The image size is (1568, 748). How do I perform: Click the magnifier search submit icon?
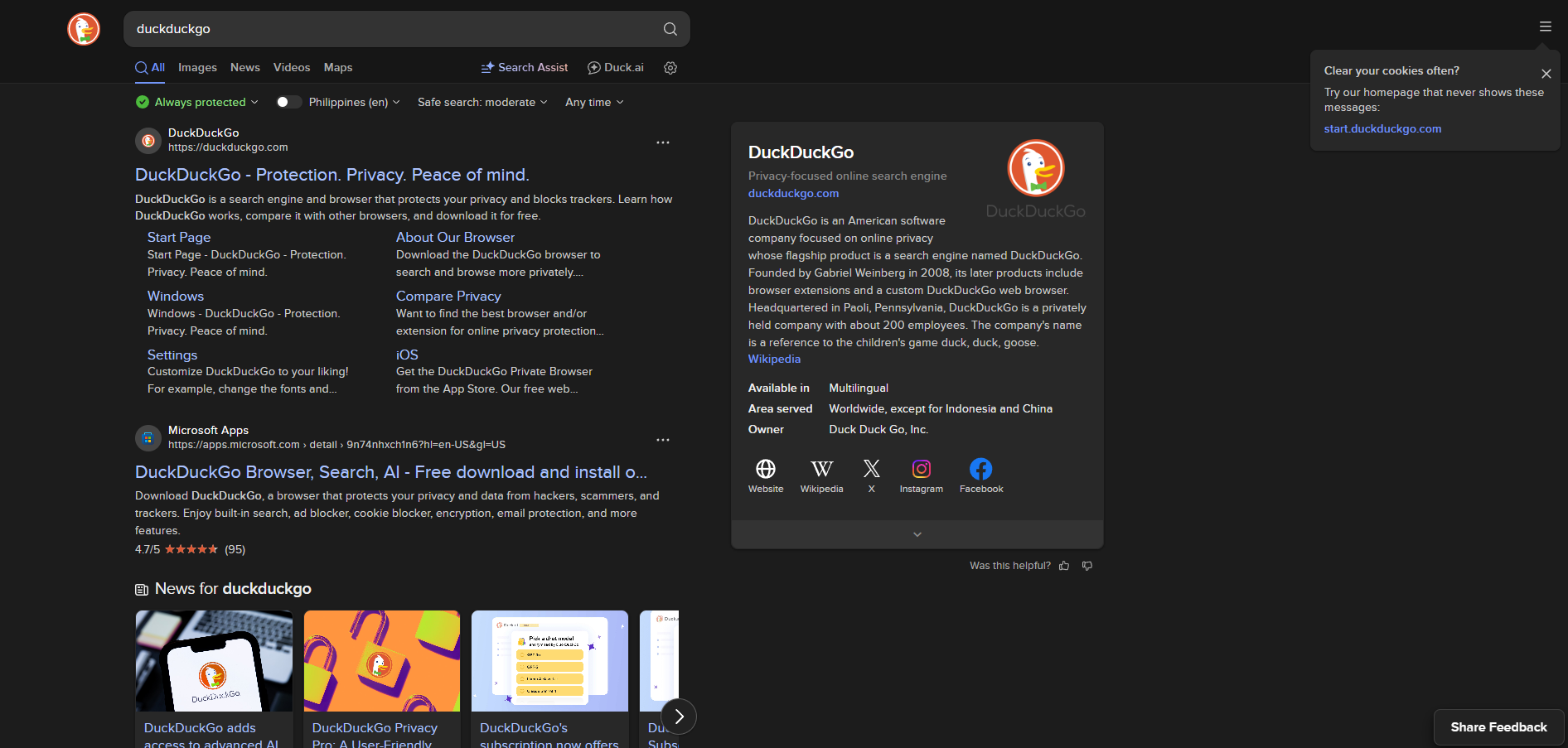click(670, 29)
